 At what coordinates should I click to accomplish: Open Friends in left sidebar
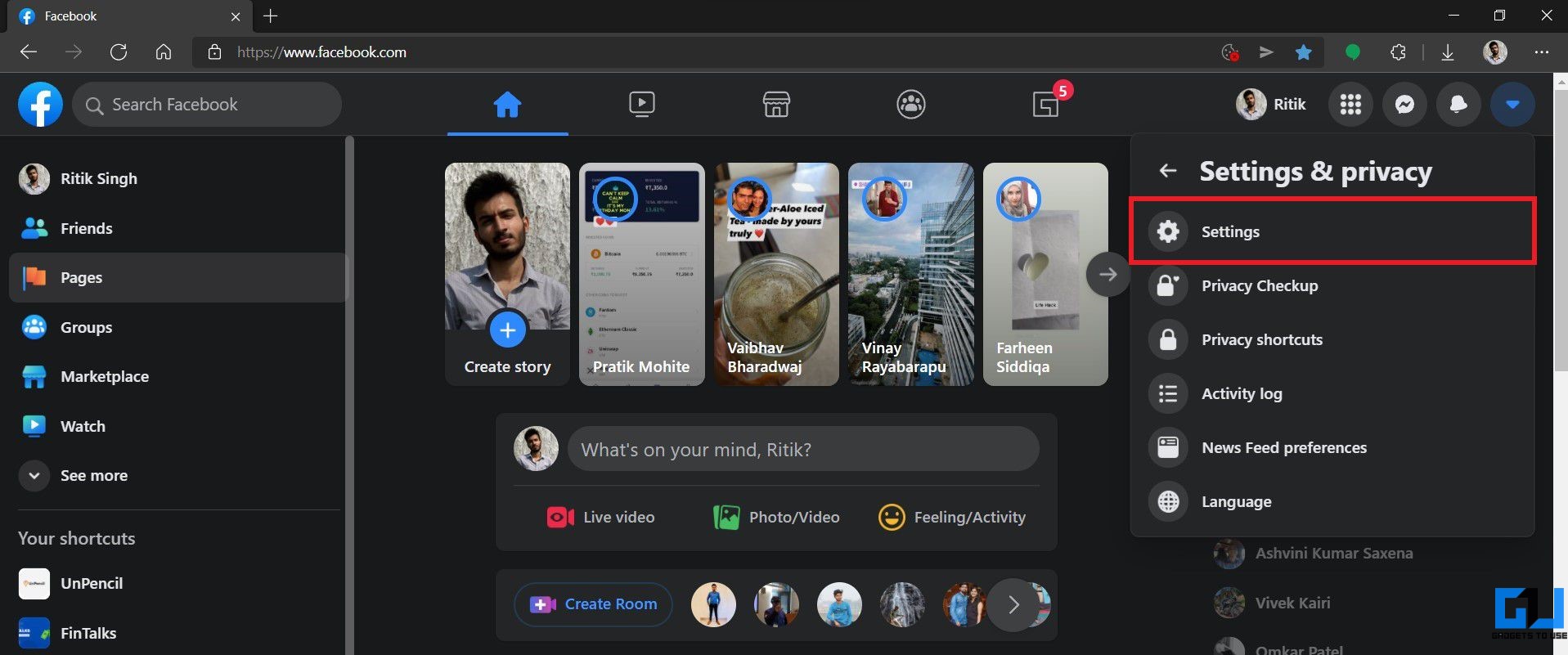pos(178,228)
